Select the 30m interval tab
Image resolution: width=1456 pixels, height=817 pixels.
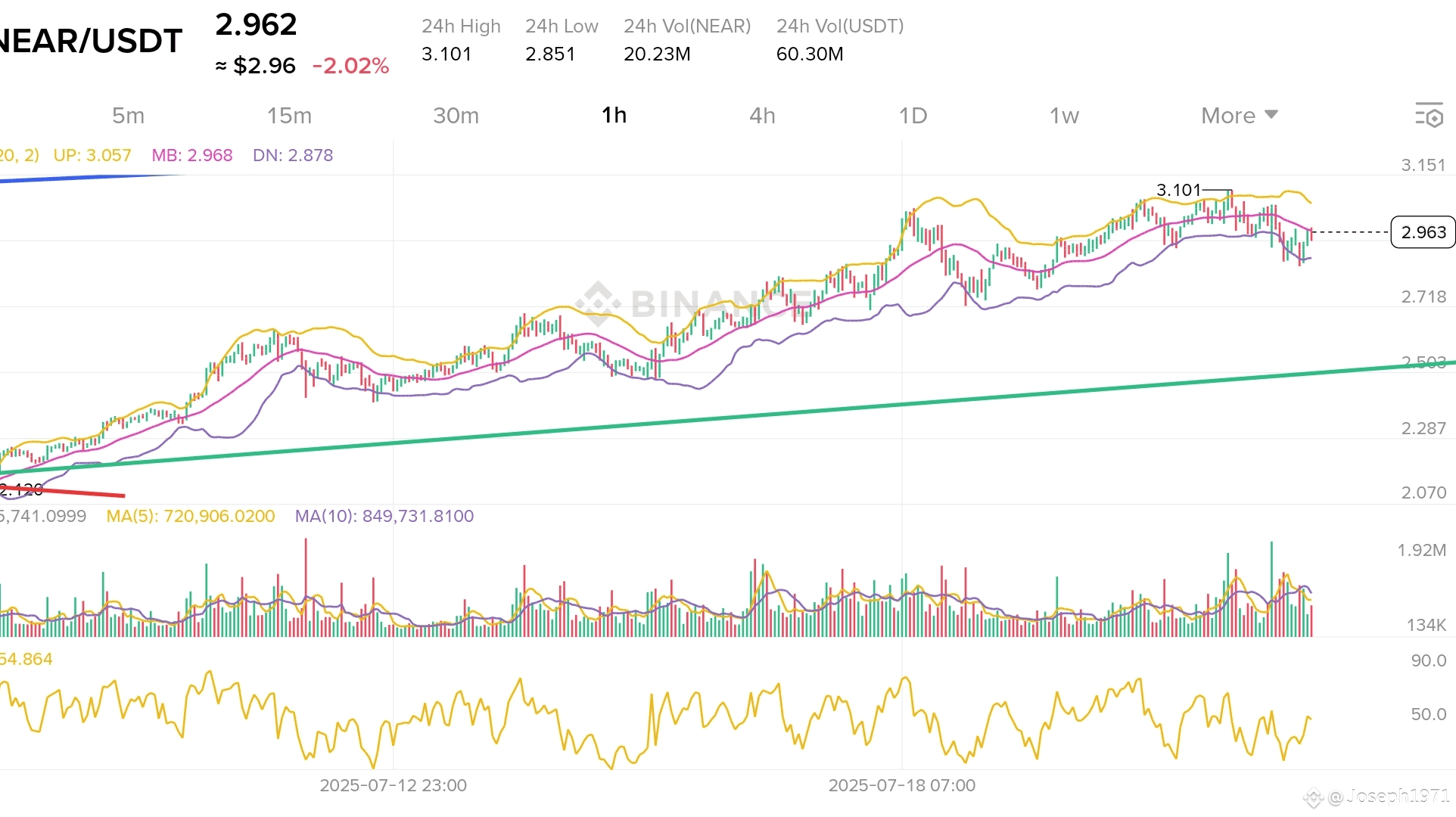coord(456,116)
